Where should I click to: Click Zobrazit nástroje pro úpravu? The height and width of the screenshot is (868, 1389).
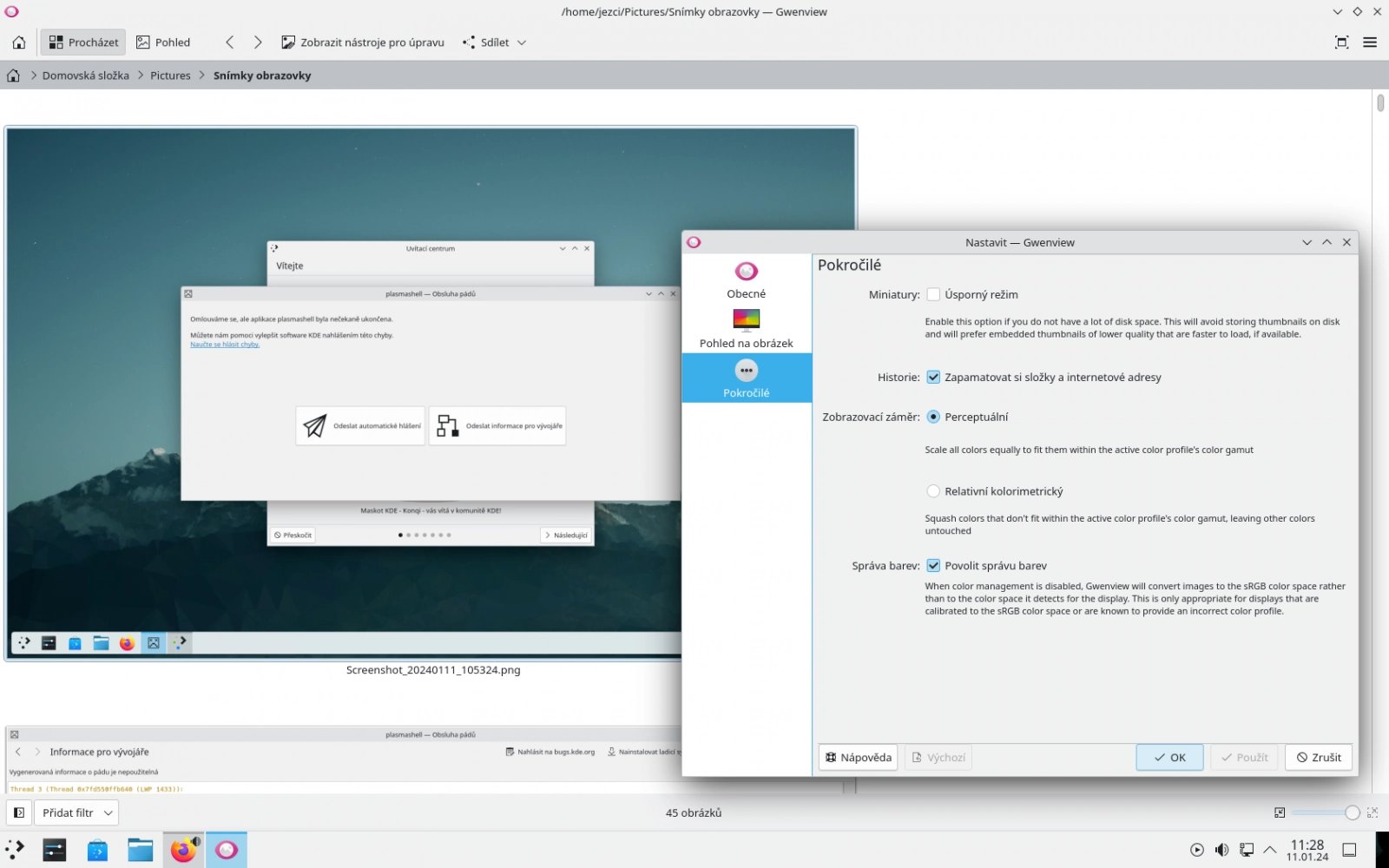click(363, 42)
